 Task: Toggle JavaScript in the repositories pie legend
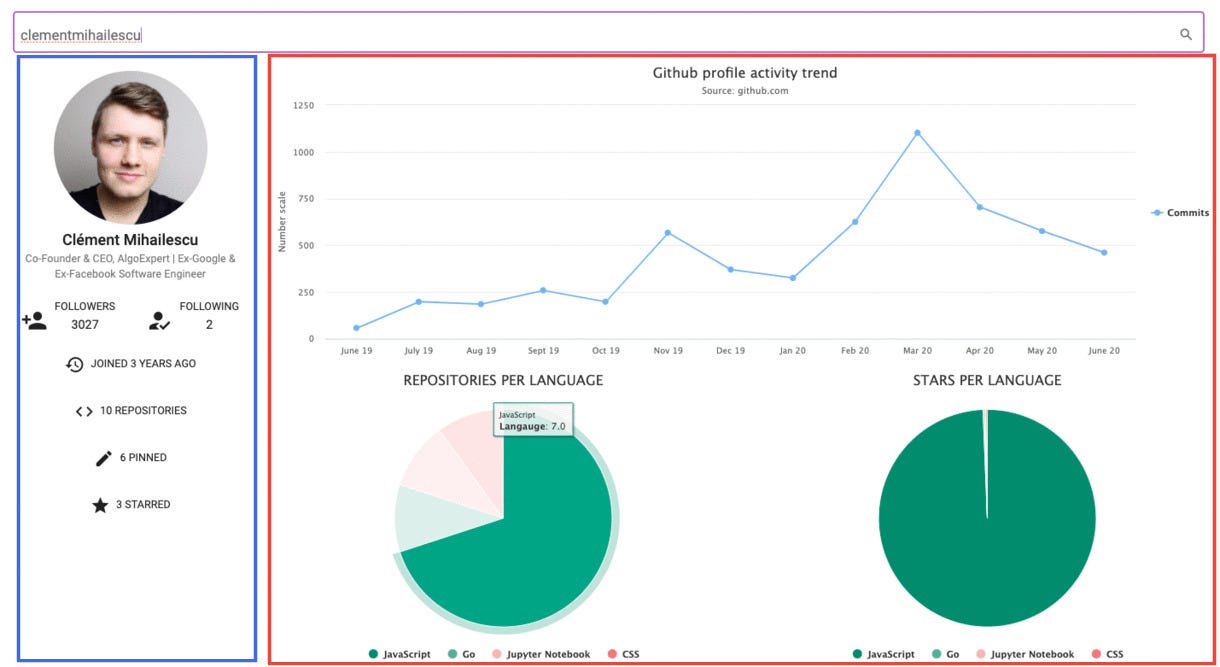click(x=404, y=653)
